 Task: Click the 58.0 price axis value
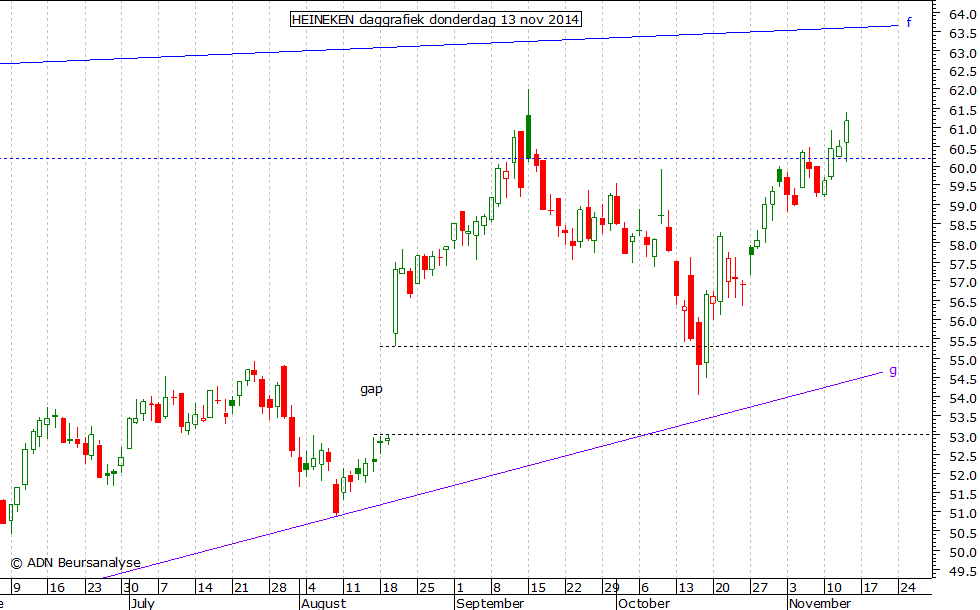coord(962,246)
